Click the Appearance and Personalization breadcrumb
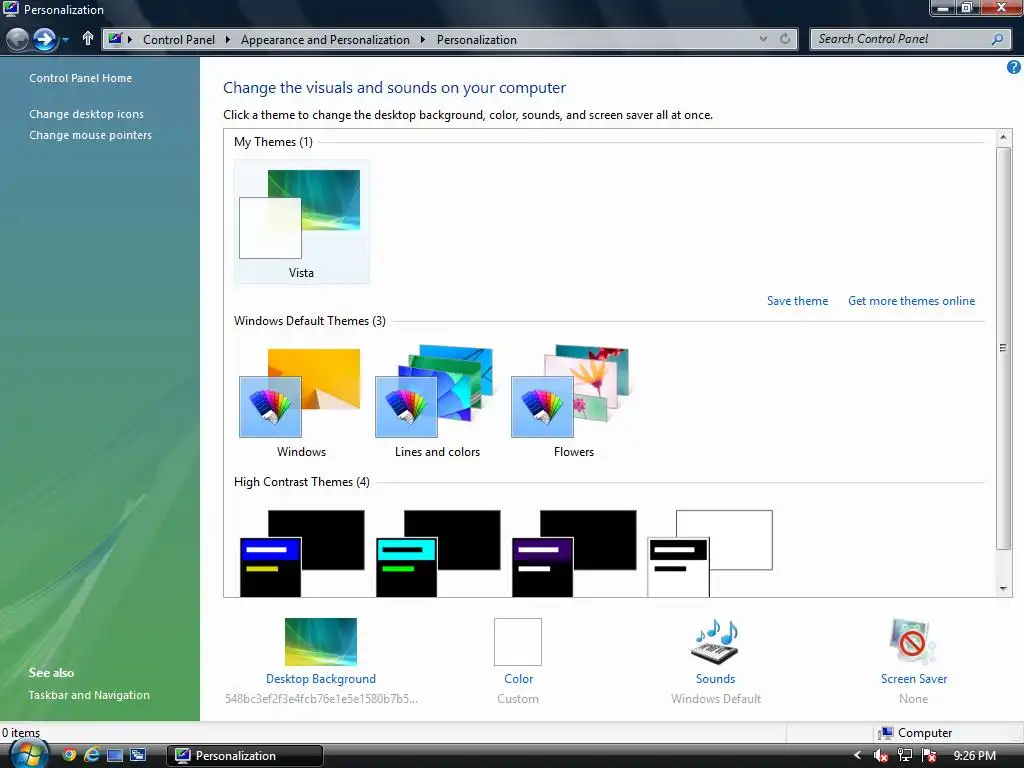1024x768 pixels. coord(325,40)
